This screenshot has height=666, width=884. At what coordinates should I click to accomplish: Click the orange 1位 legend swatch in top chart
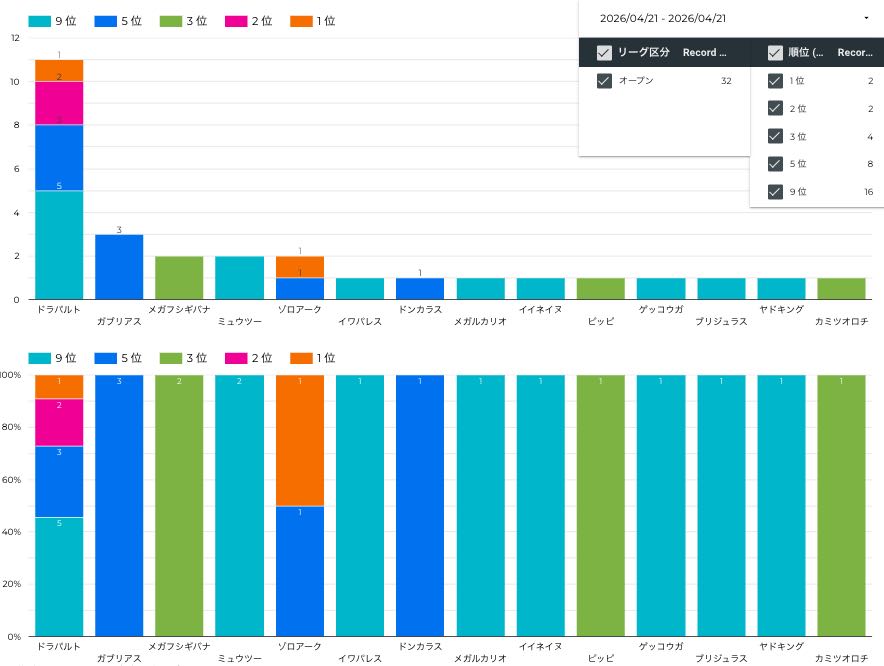[x=300, y=20]
